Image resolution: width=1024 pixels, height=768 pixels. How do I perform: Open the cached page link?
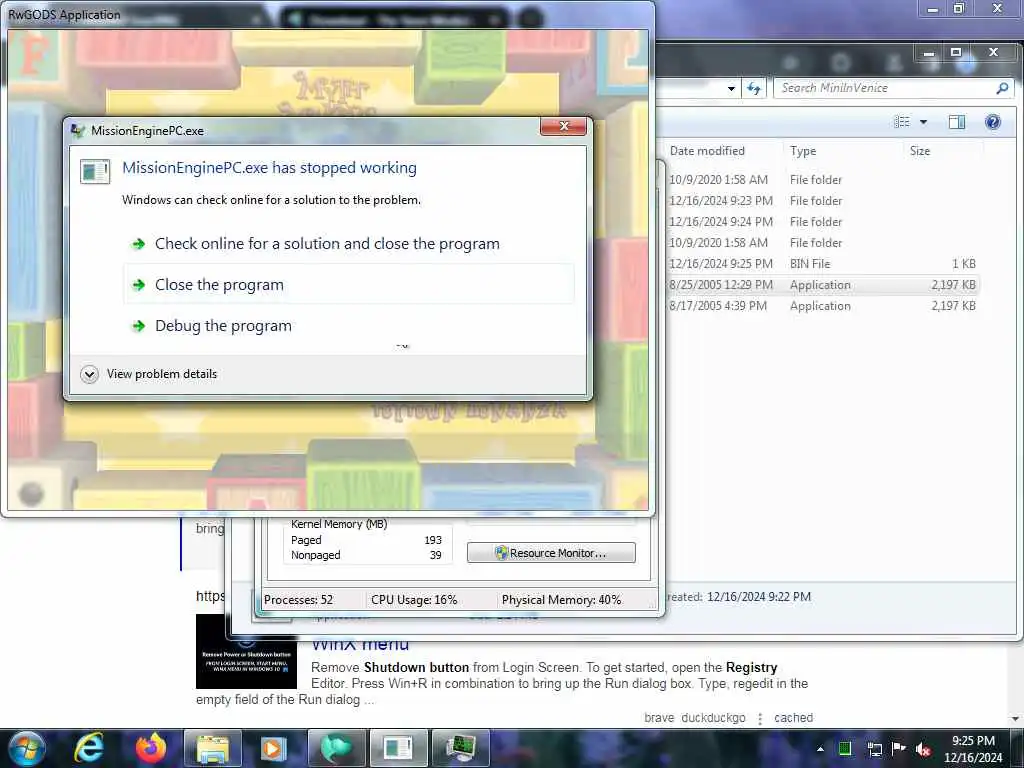pos(793,718)
